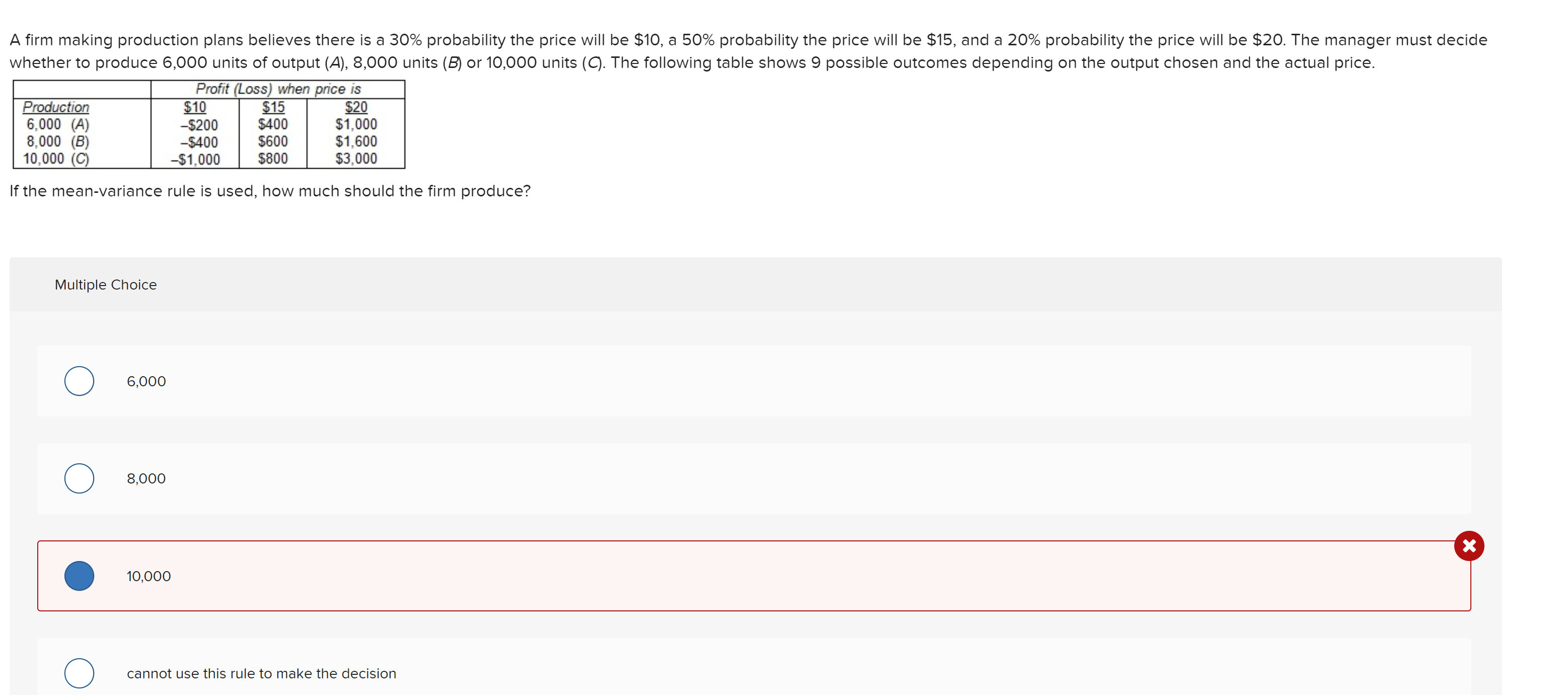The width and height of the screenshot is (1568, 696).
Task: Deselect the filled 10,000 radio button
Action: [79, 576]
